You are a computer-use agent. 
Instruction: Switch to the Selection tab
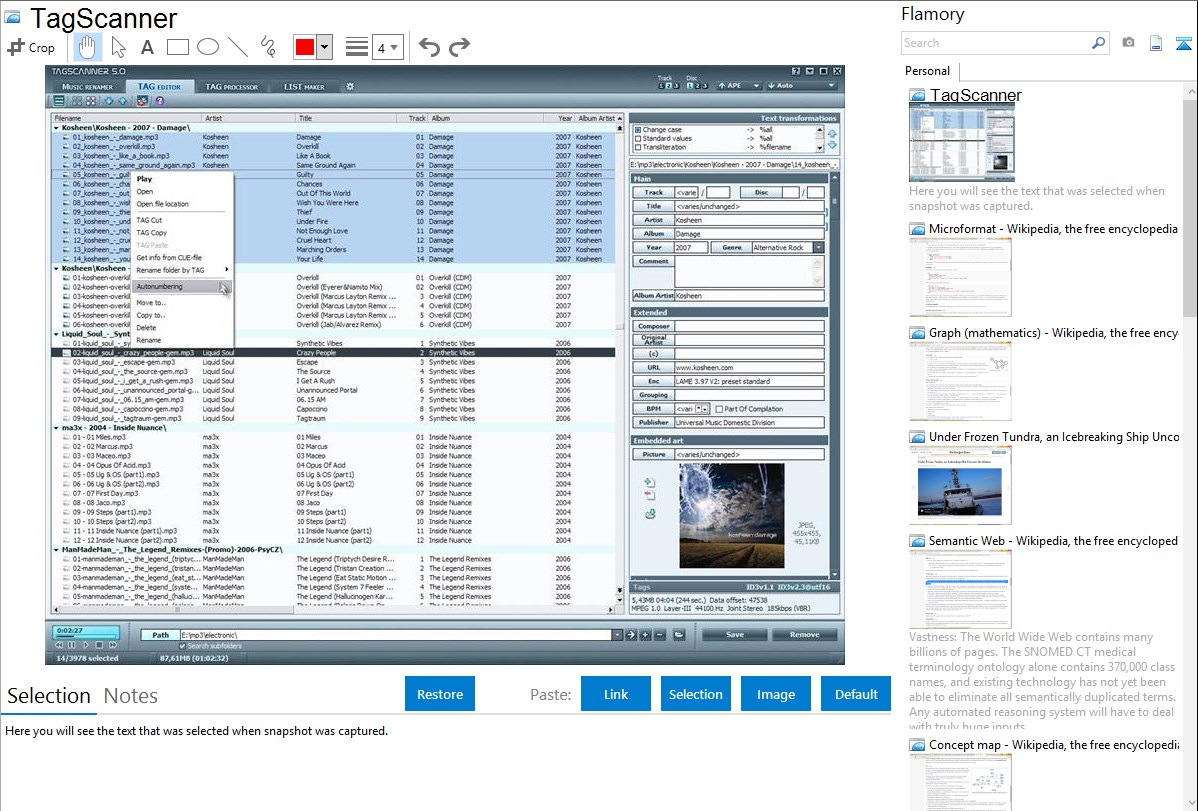coord(49,696)
